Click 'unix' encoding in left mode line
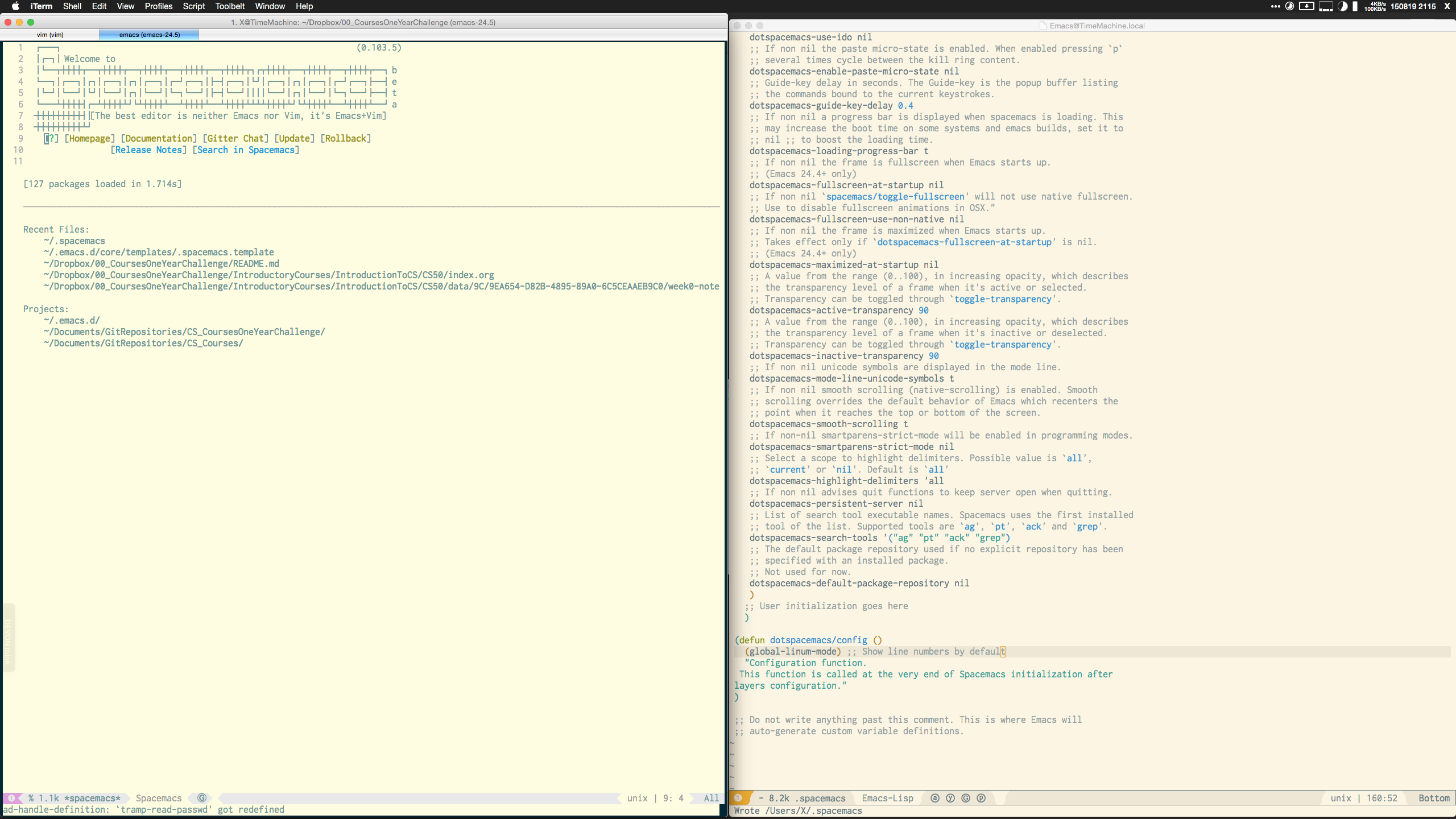Viewport: 1456px width, 819px height. pyautogui.click(x=638, y=798)
